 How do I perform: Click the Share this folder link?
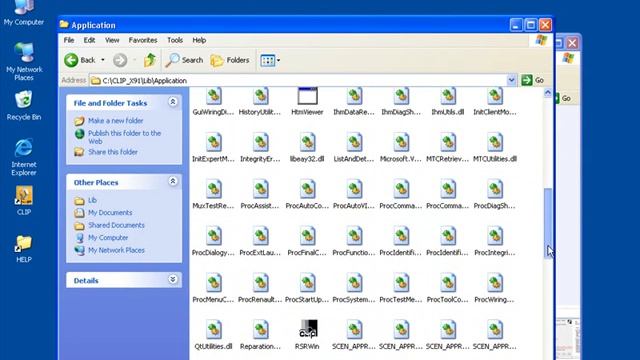(x=113, y=152)
